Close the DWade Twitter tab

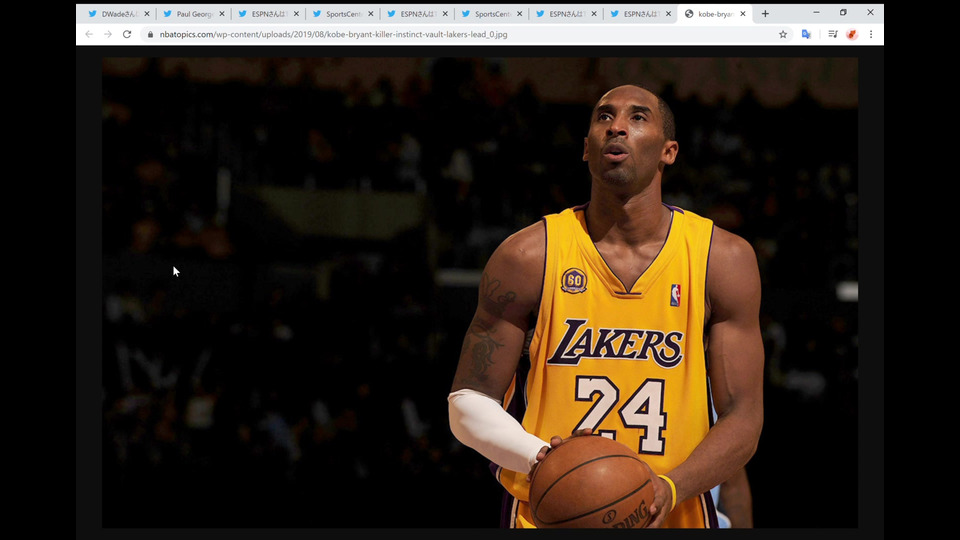[147, 14]
